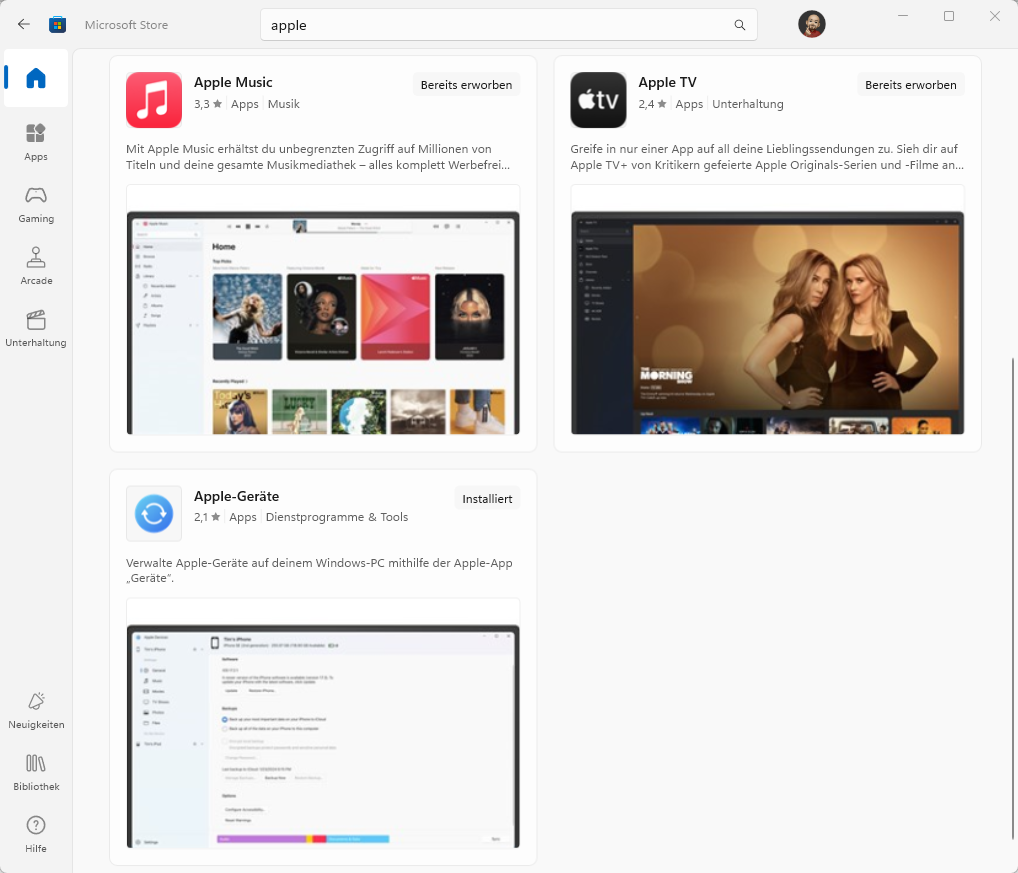Open the Apple Music title link
The height and width of the screenshot is (873, 1018).
point(233,82)
